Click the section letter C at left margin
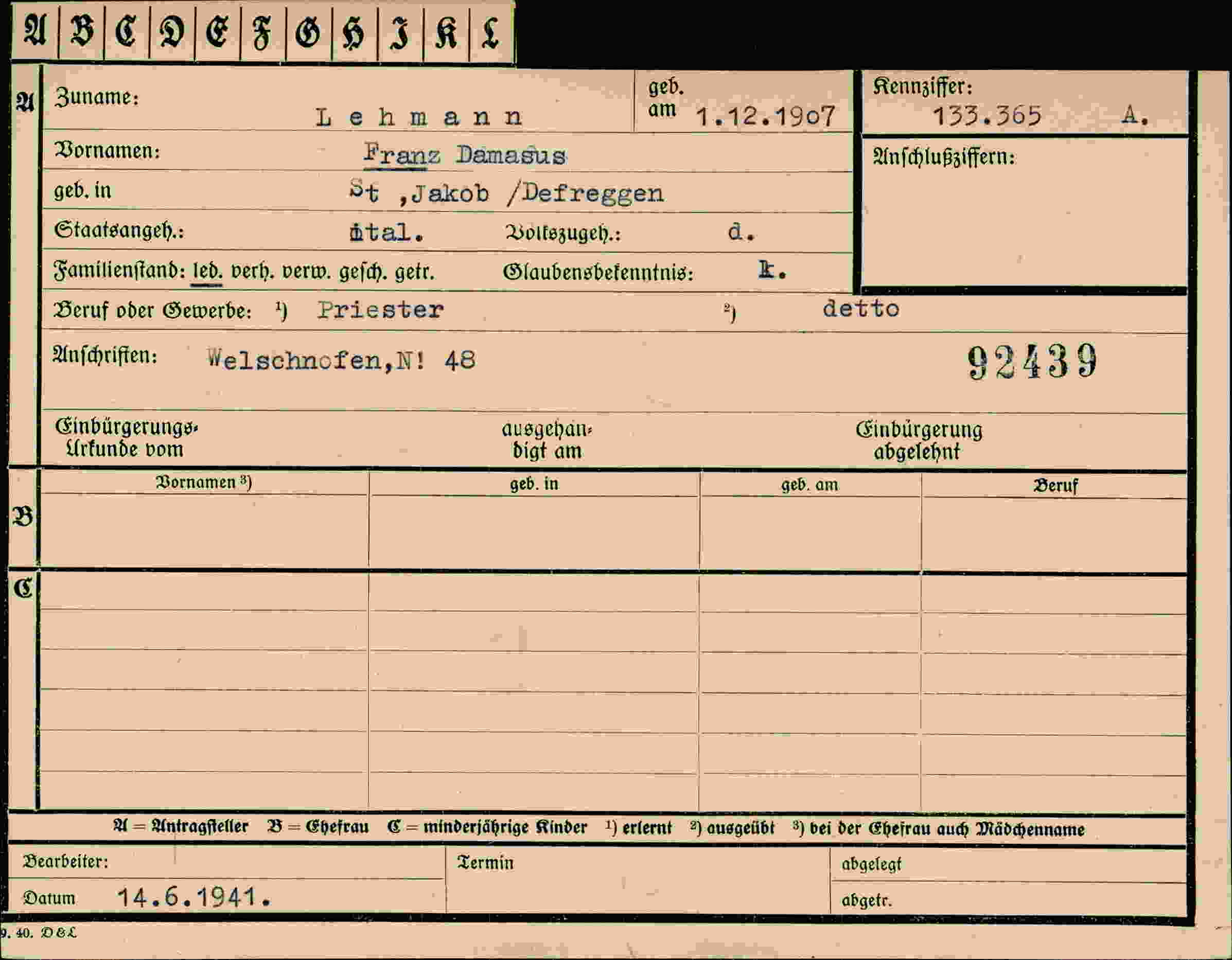 (x=23, y=589)
